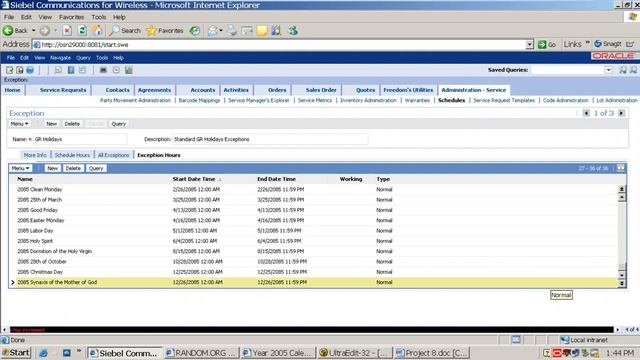Switch to the All Exceptions view tab
This screenshot has height=360, width=640.
coord(113,155)
